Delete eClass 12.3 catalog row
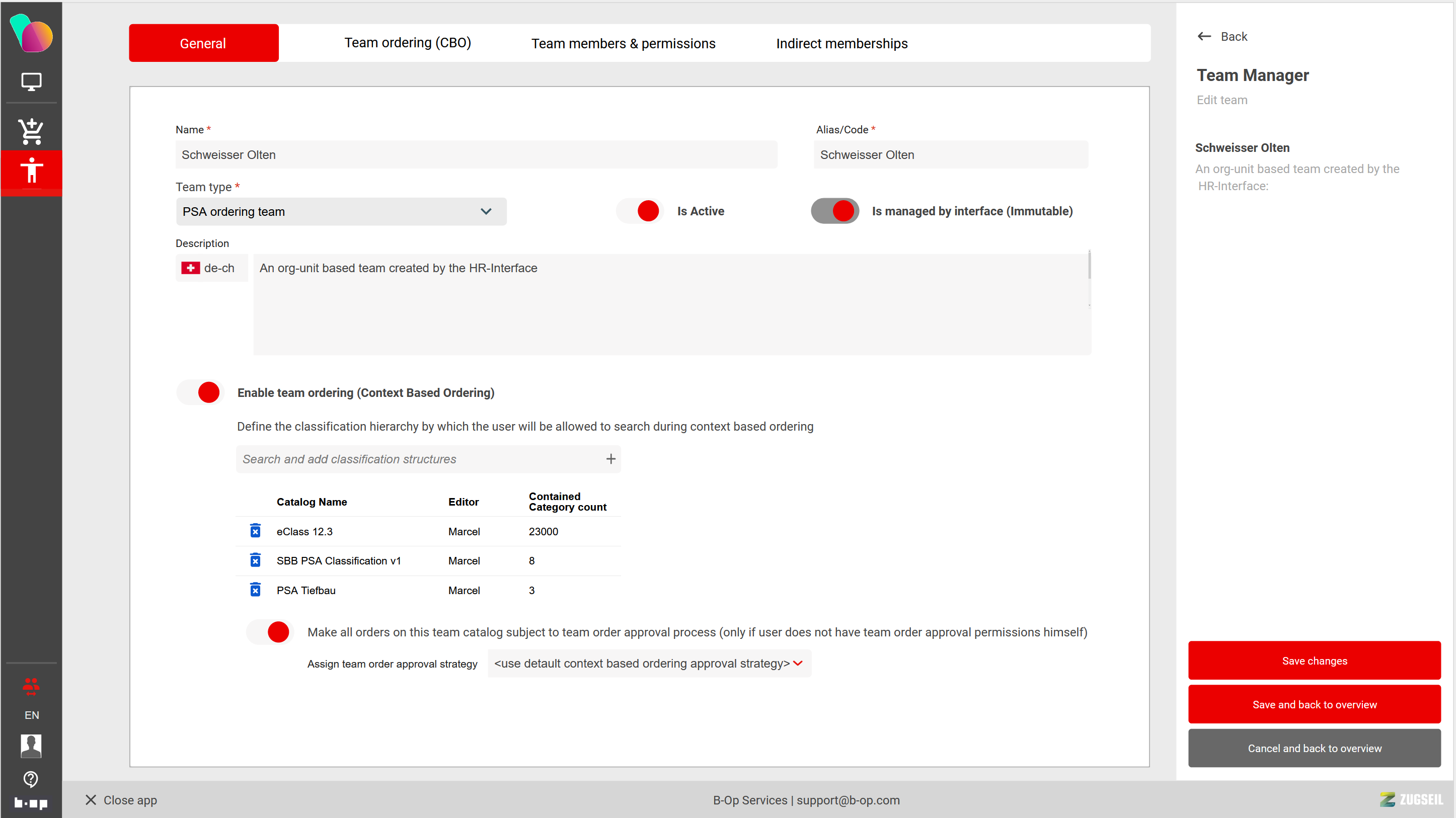This screenshot has height=818, width=1456. click(x=256, y=531)
